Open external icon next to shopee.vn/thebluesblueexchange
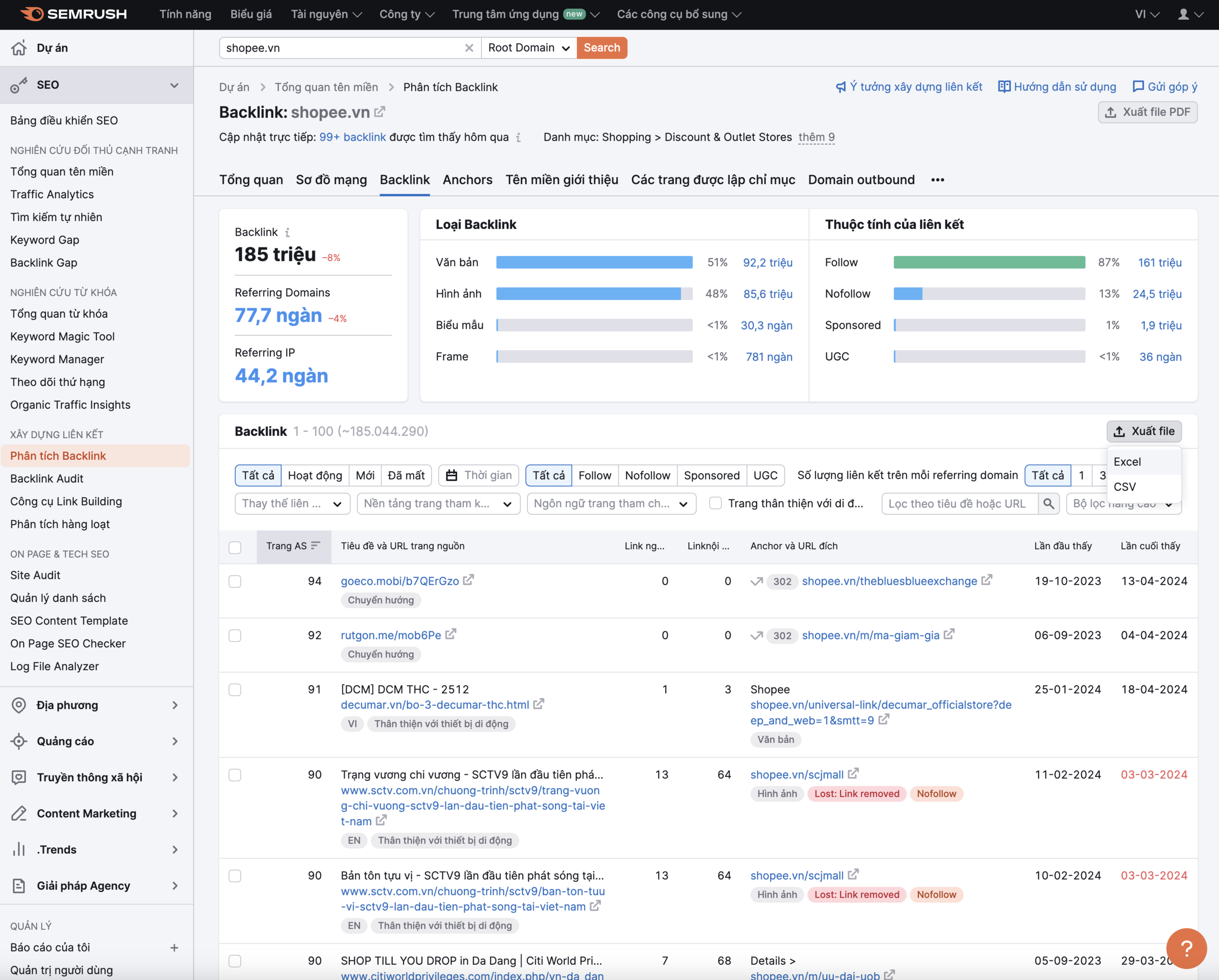Image resolution: width=1219 pixels, height=980 pixels. pos(986,580)
